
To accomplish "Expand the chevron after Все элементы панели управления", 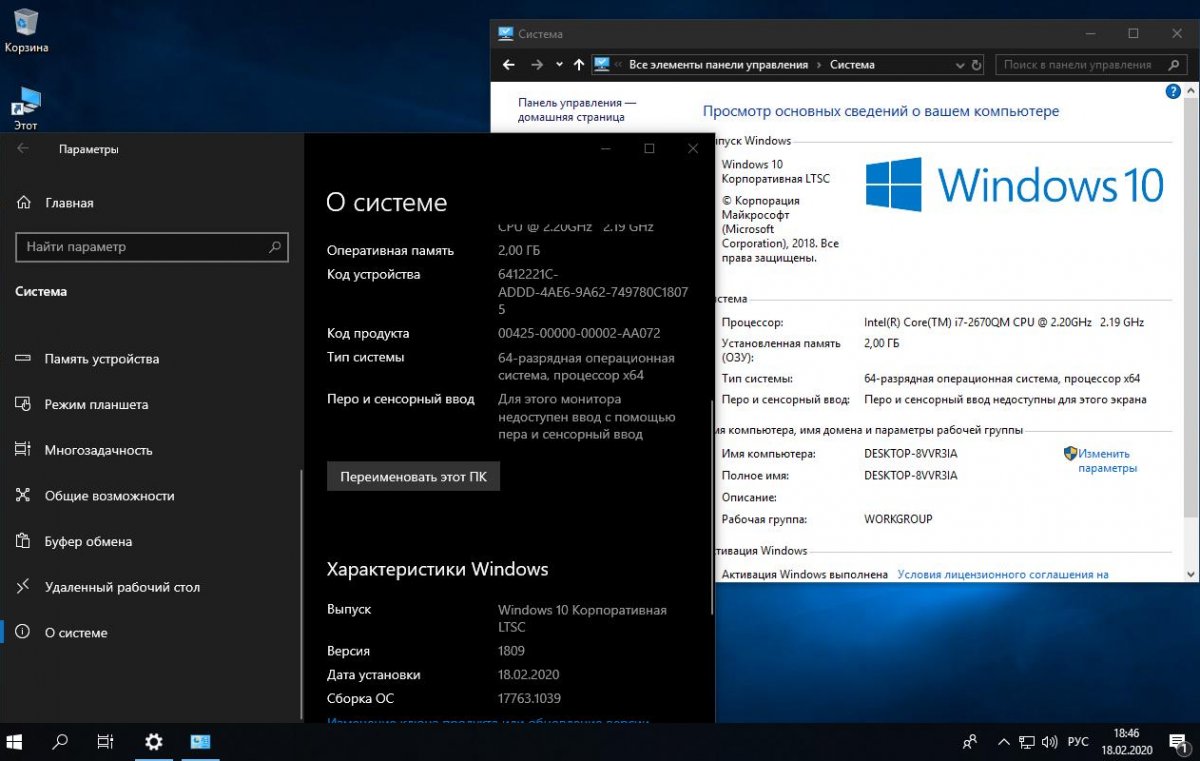I will point(819,65).
